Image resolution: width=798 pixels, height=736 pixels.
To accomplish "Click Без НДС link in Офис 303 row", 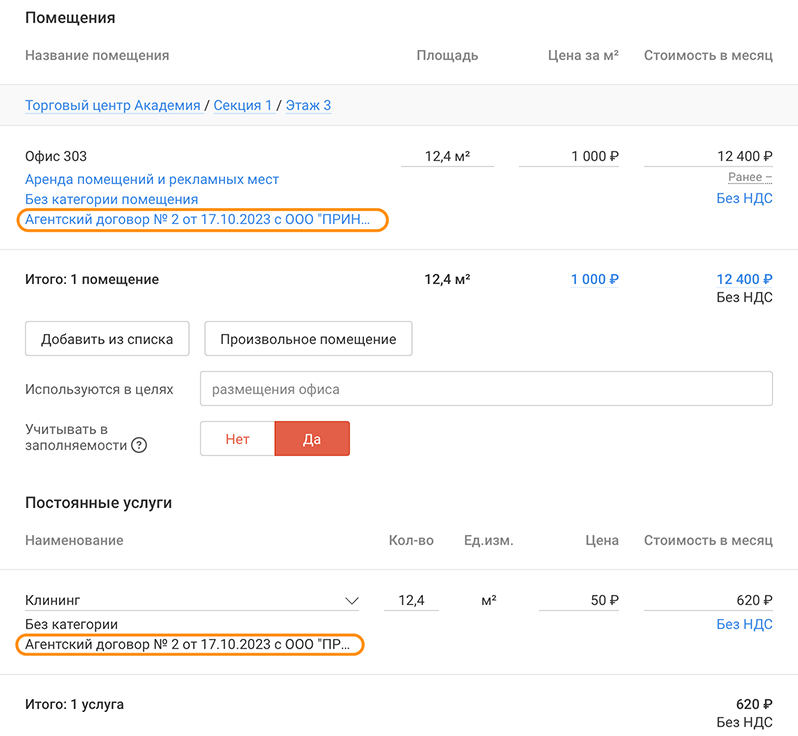I will pos(744,198).
